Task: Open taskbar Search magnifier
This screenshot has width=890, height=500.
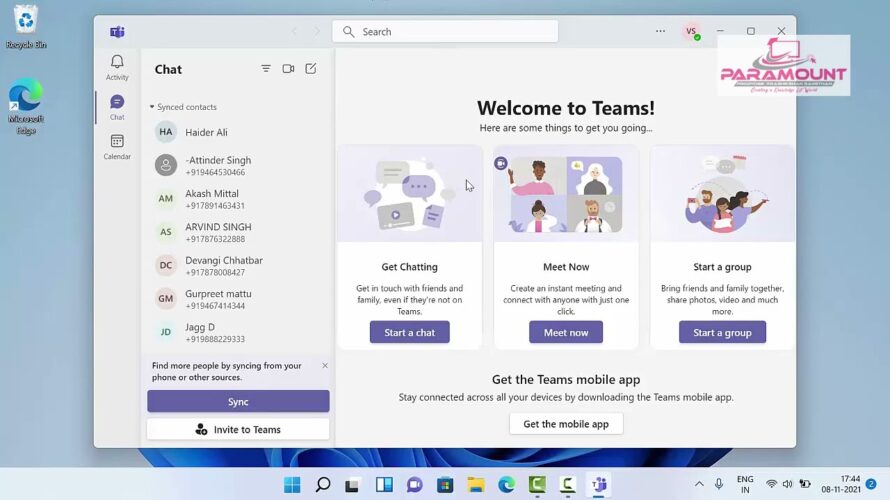Action: (x=322, y=484)
